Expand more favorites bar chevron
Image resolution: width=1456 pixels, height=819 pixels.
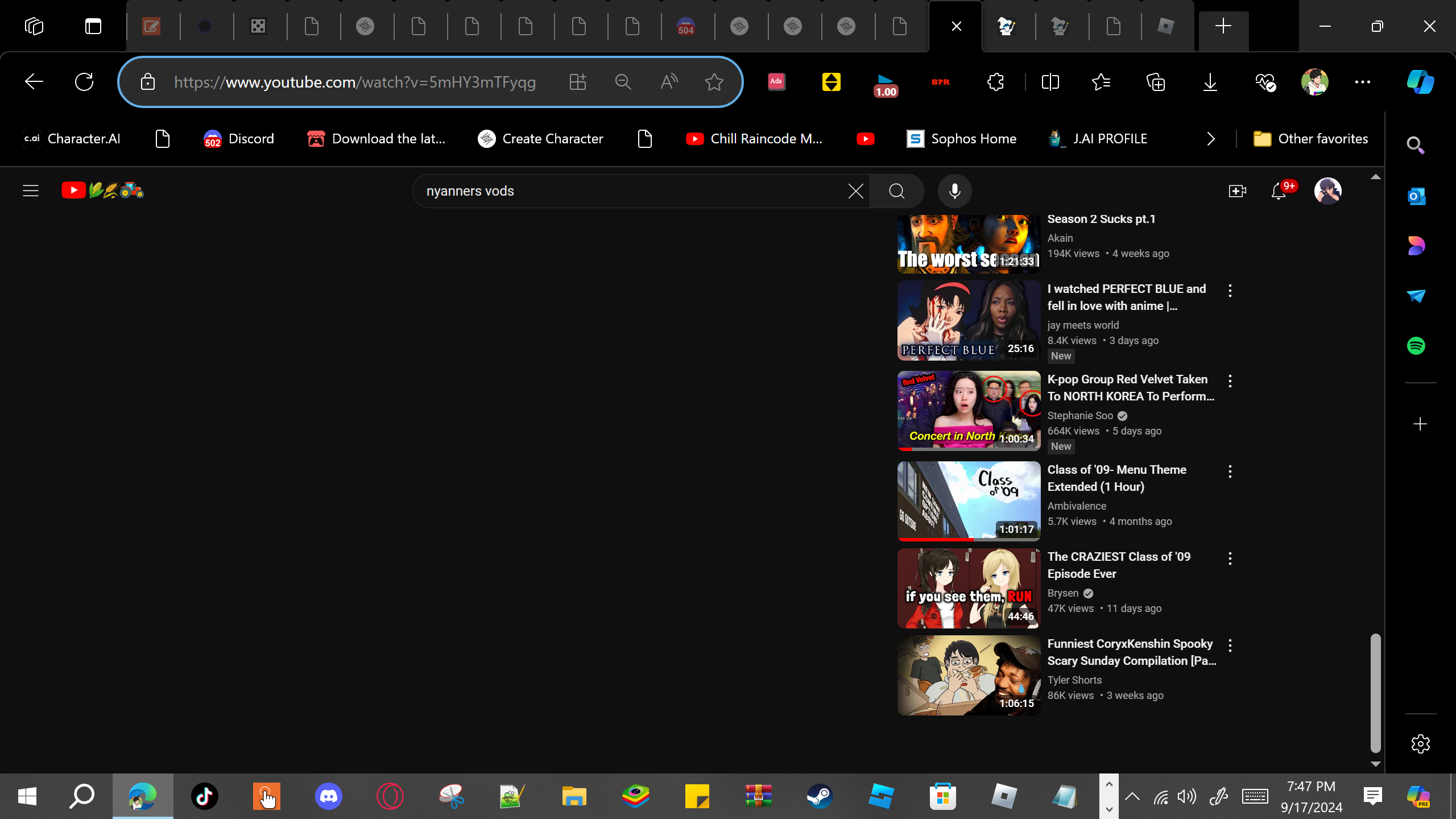click(1210, 139)
